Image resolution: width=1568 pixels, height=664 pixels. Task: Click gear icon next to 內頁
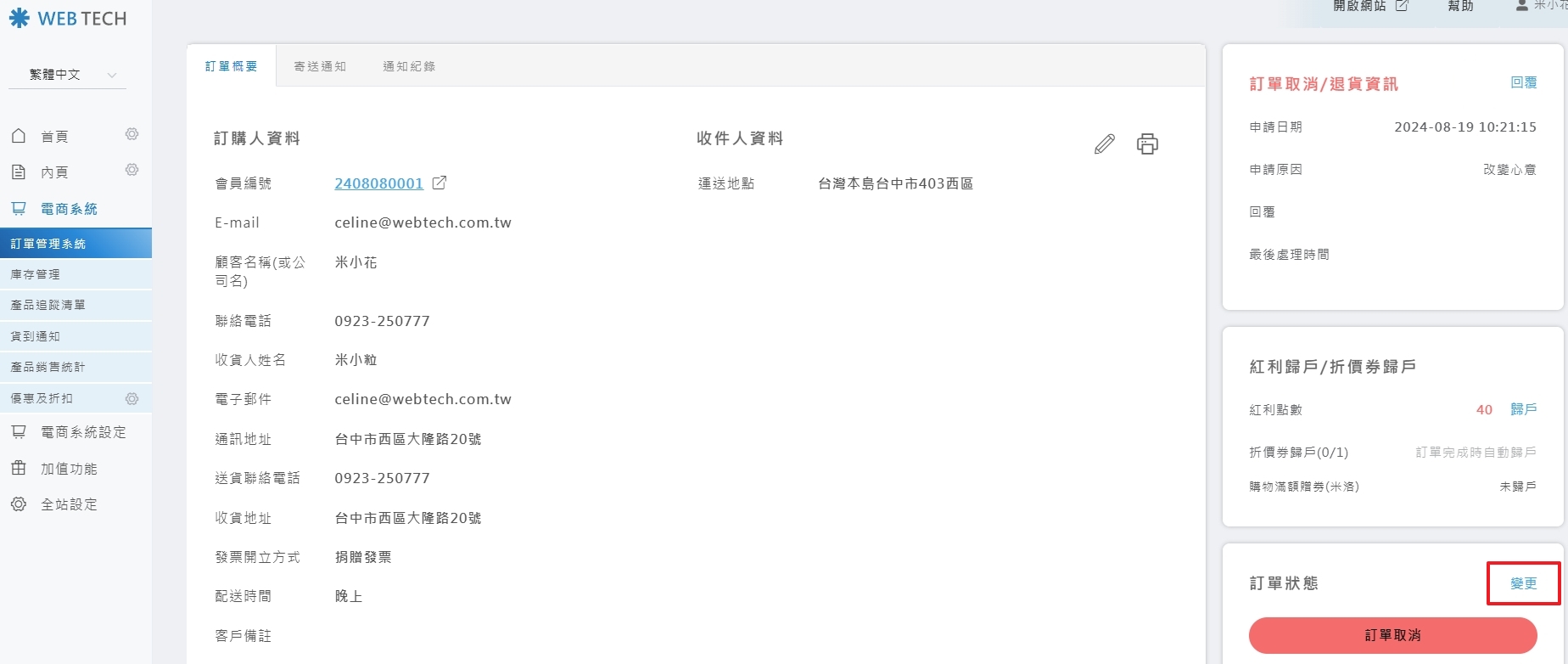click(x=132, y=171)
